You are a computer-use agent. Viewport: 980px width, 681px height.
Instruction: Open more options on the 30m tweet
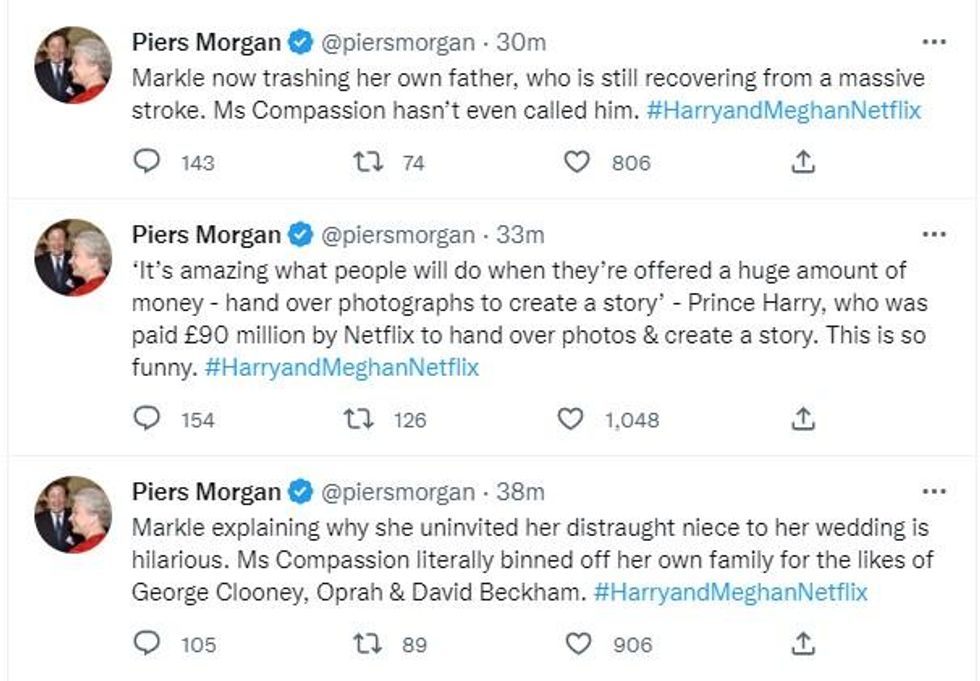point(932,43)
